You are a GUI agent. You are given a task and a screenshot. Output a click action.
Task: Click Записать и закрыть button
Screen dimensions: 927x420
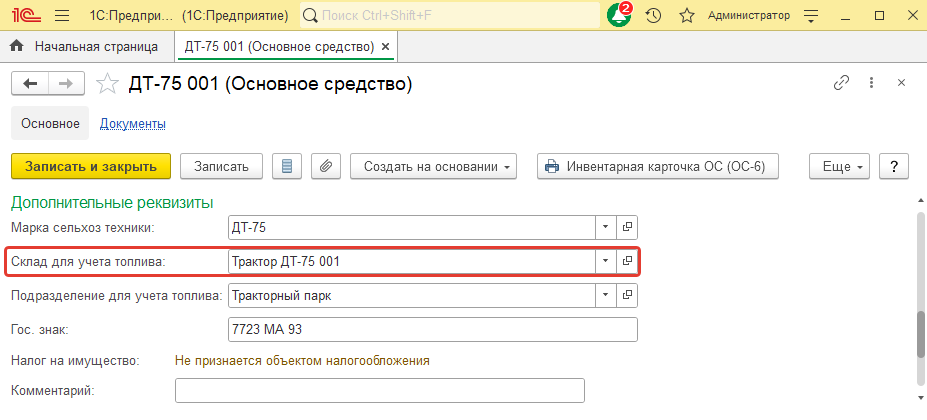91,167
